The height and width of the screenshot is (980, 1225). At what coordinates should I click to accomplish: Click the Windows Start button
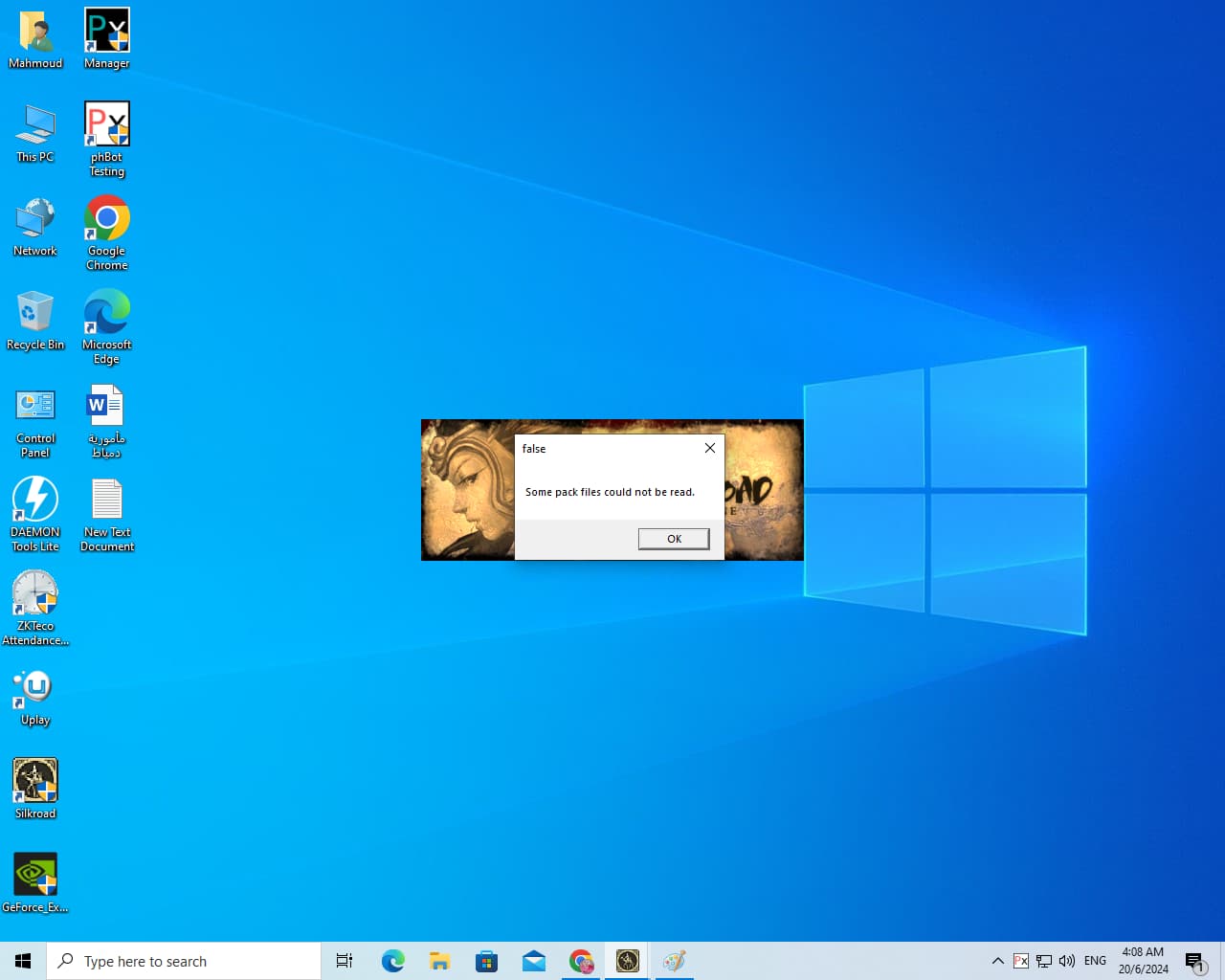(23, 961)
